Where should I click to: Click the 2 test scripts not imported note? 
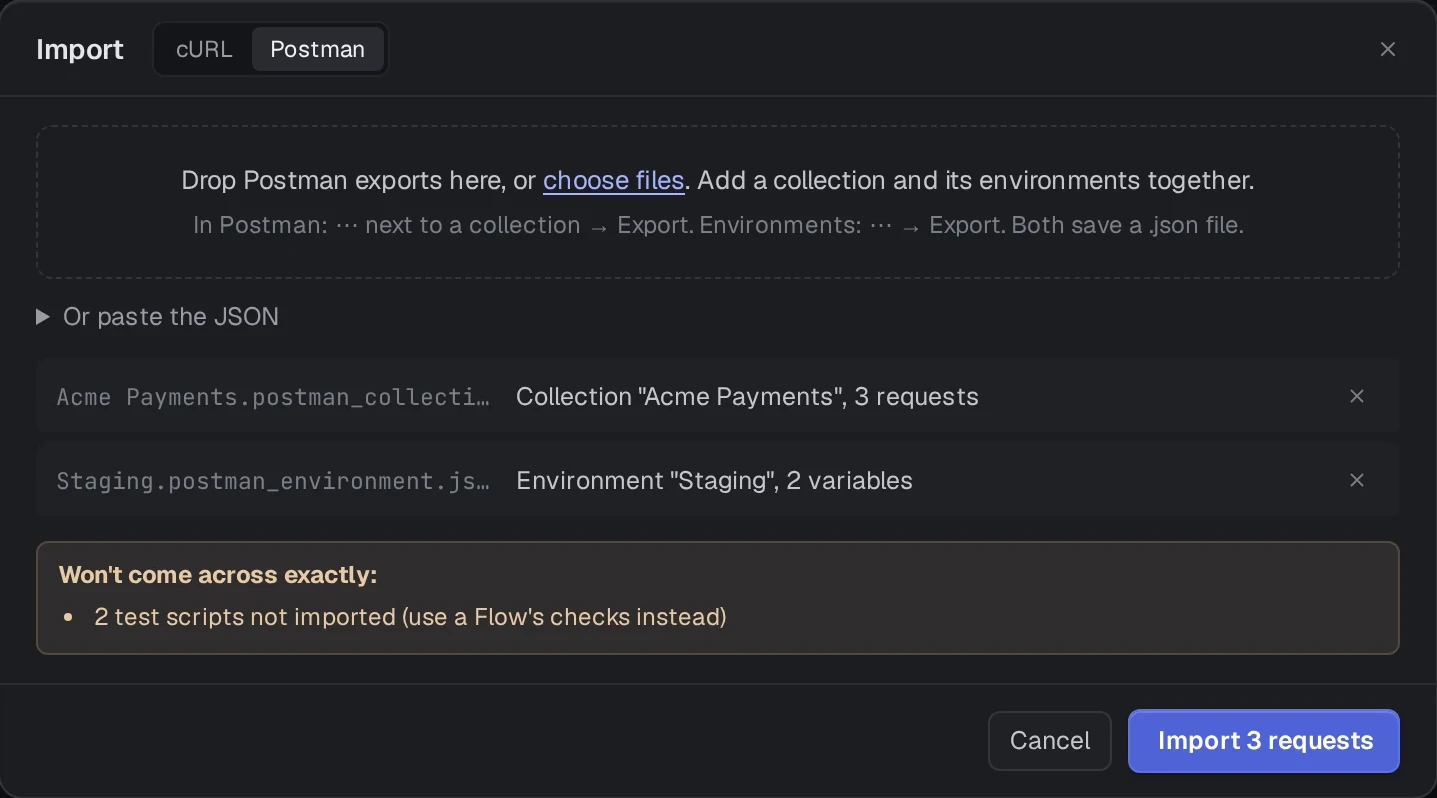pos(410,617)
